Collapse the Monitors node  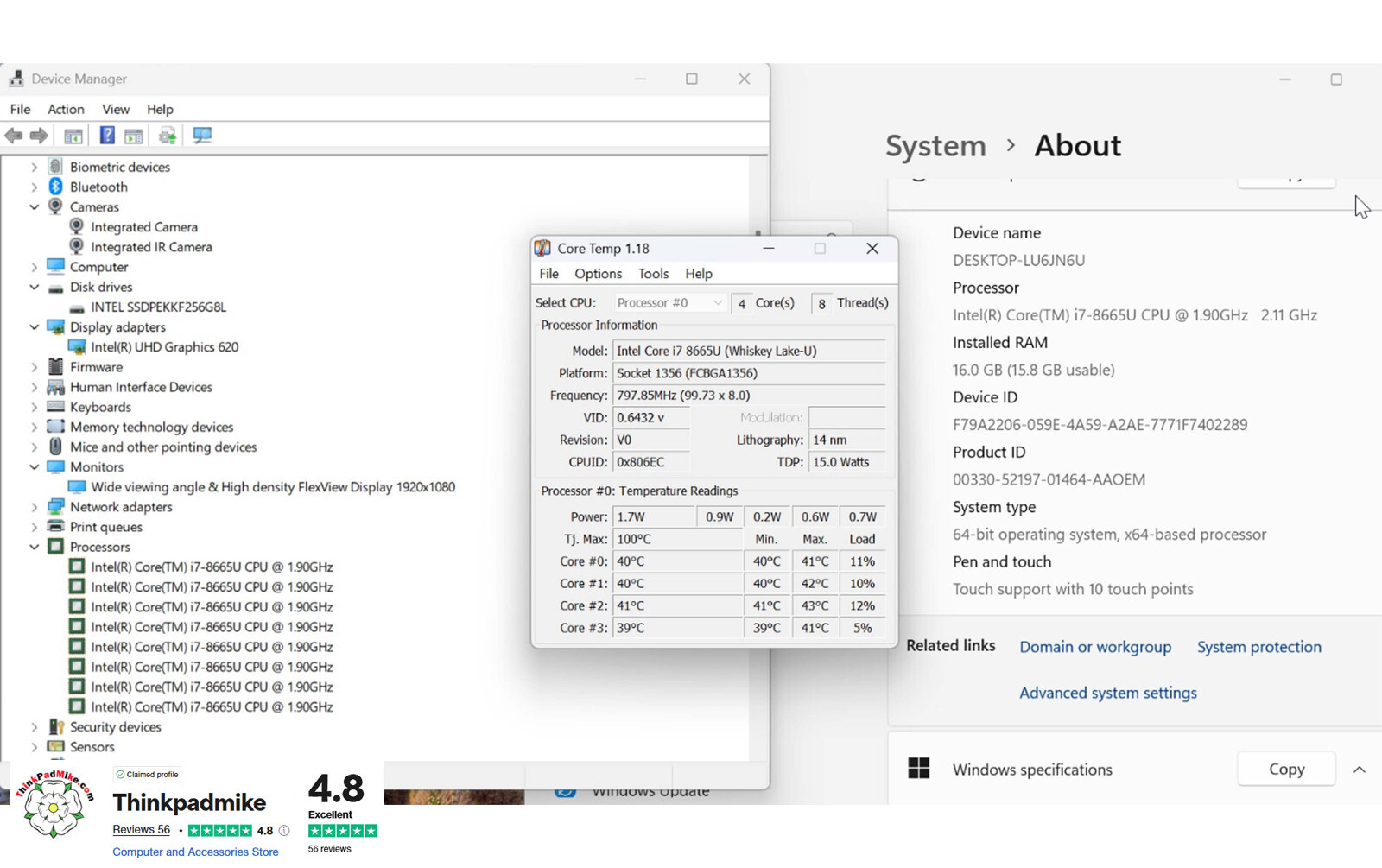click(x=35, y=466)
